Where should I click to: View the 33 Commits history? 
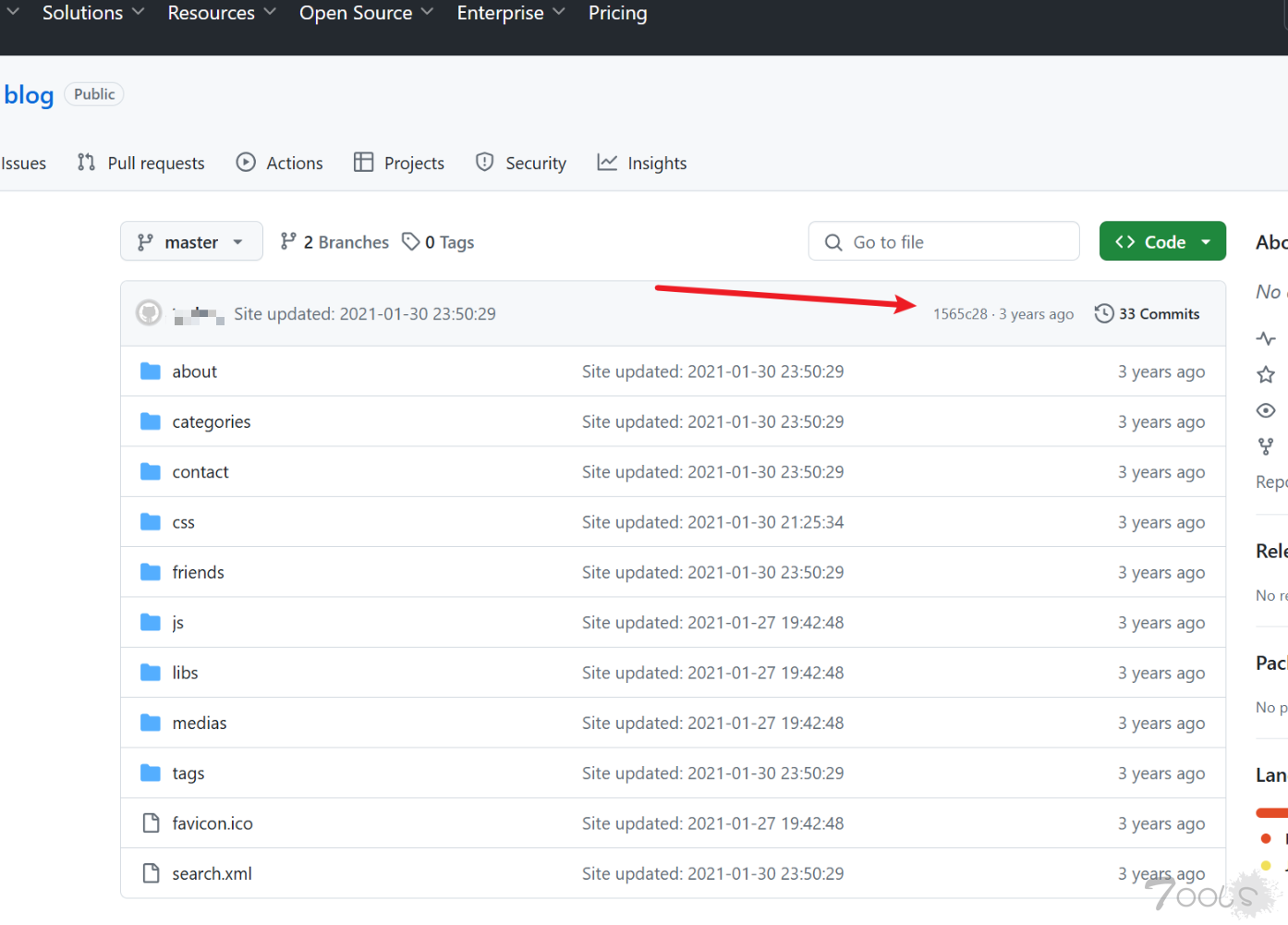click(1148, 314)
